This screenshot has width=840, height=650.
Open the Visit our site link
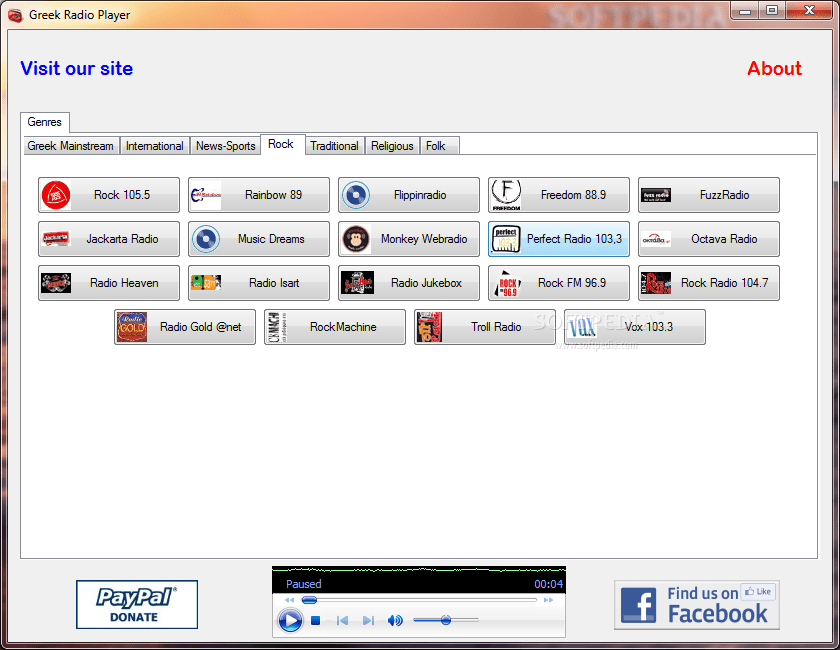point(76,68)
